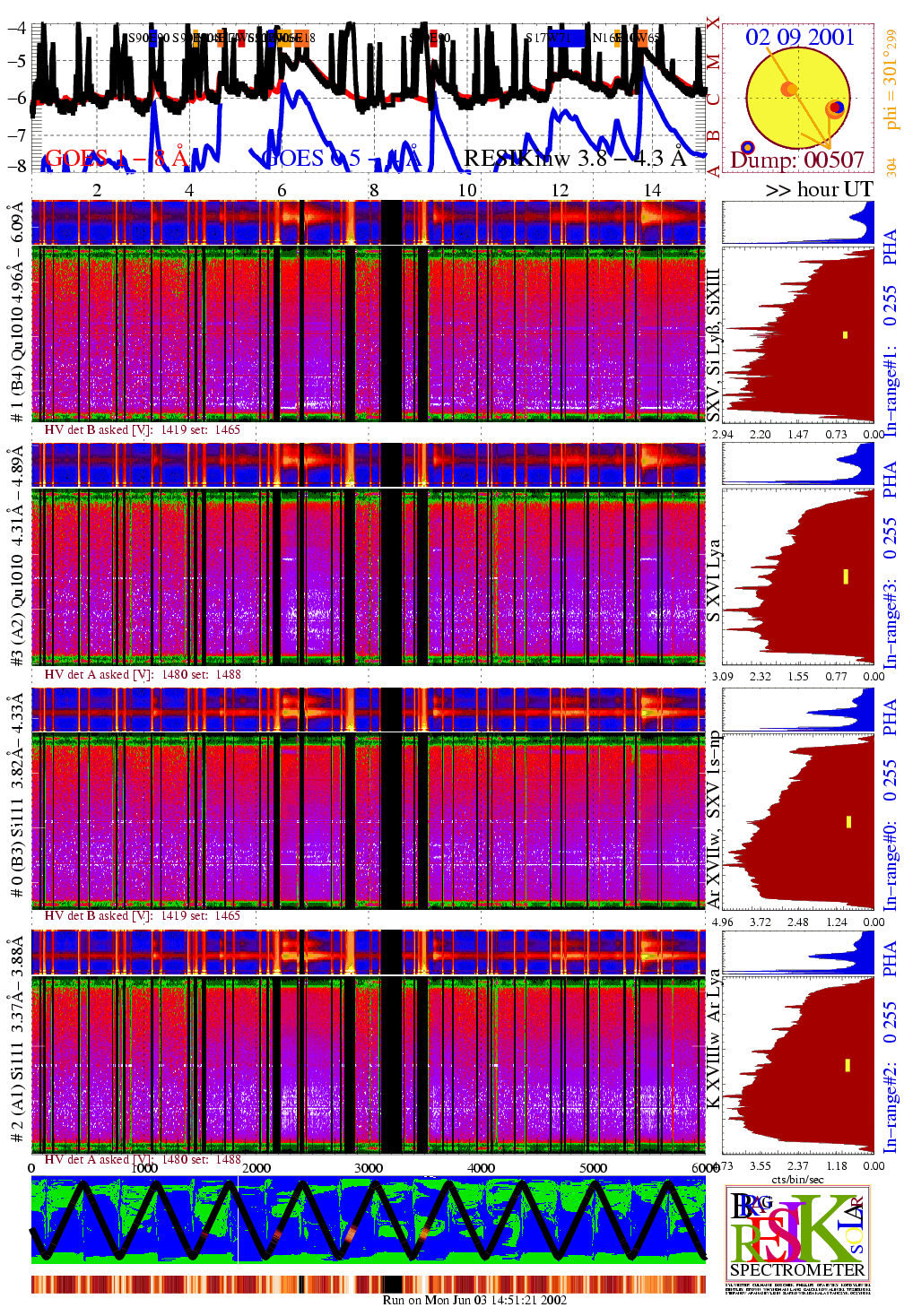Click the yellow in-range marker in channel #0 spectrum
This screenshot has width=904, height=1316.
(848, 821)
